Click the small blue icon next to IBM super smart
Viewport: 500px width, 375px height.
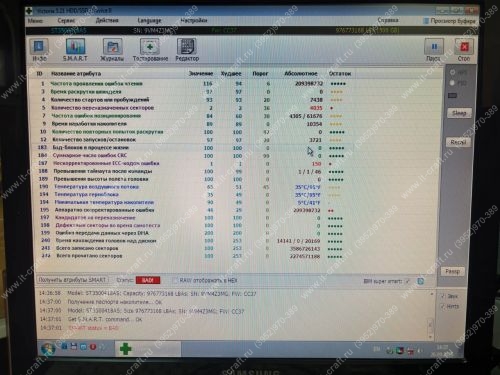point(421,281)
